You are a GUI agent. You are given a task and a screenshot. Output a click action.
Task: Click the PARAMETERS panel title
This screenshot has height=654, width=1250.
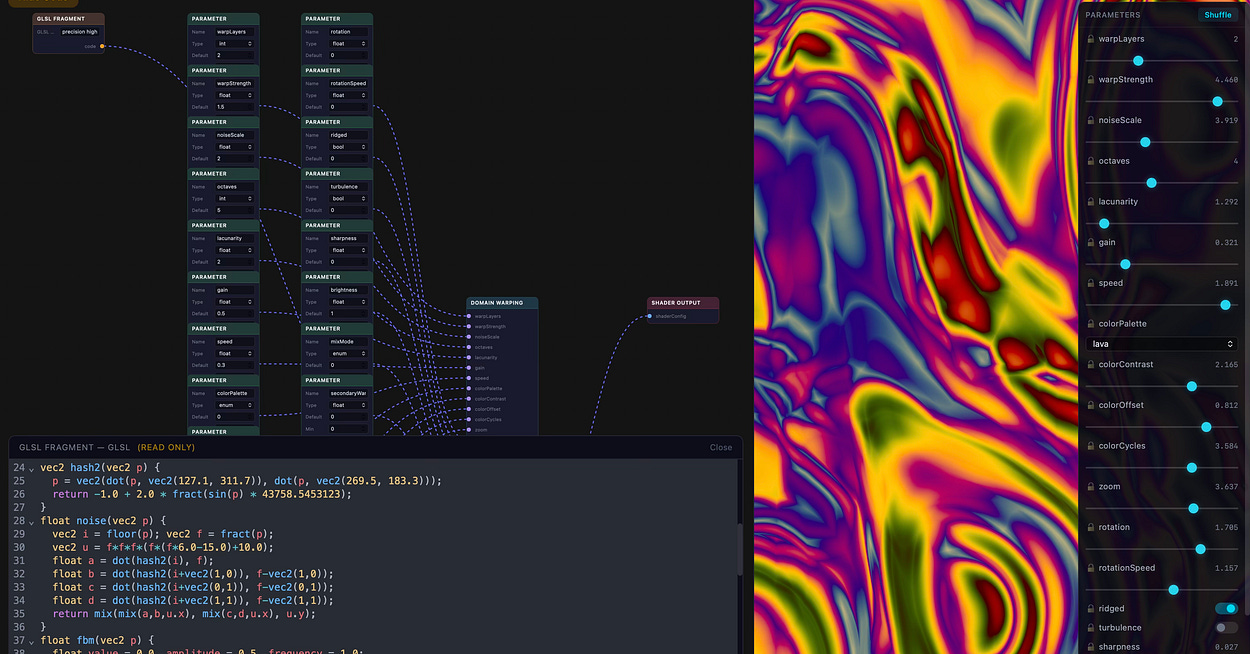[x=1113, y=15]
